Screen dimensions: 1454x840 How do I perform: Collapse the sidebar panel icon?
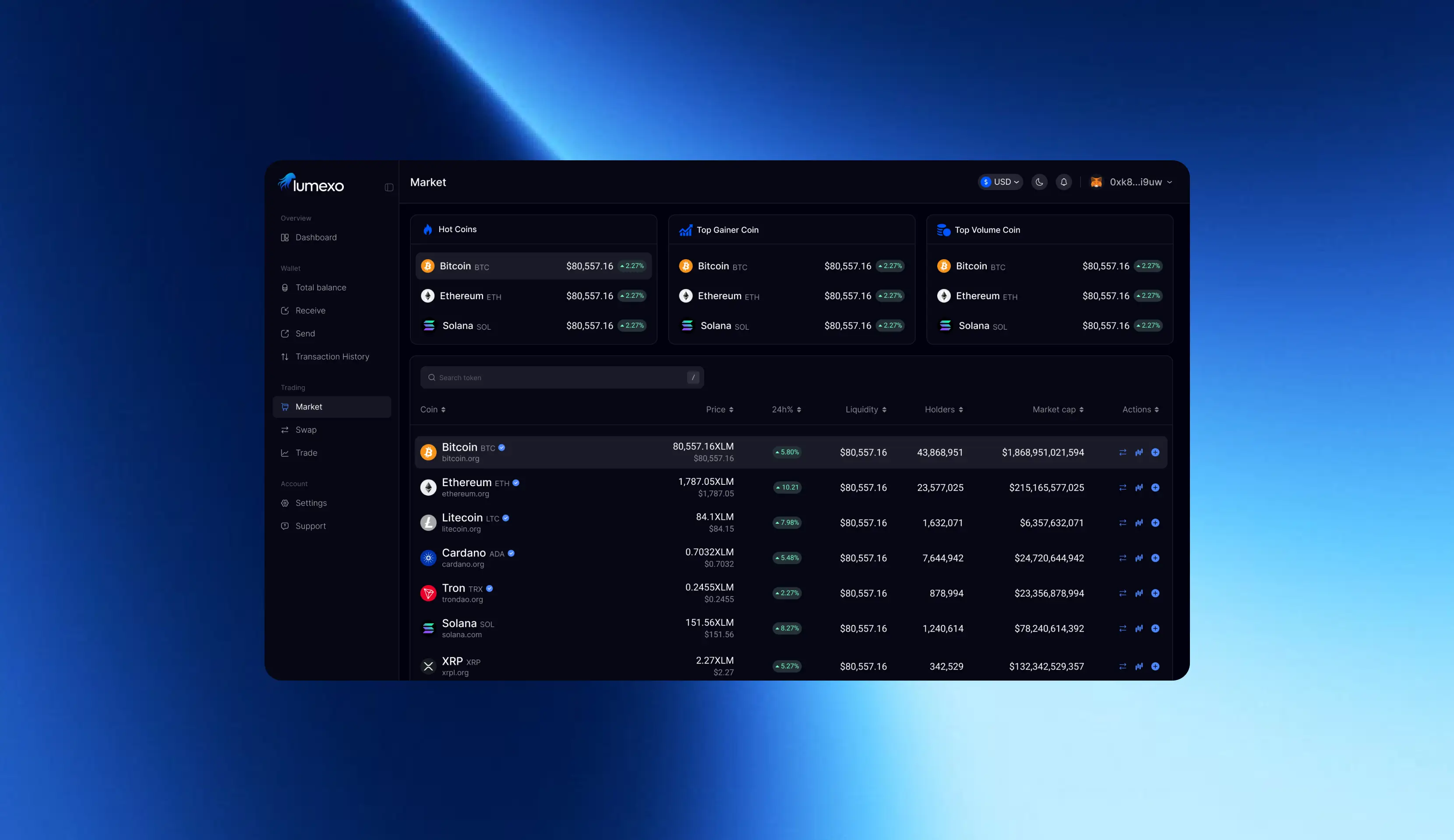point(389,187)
